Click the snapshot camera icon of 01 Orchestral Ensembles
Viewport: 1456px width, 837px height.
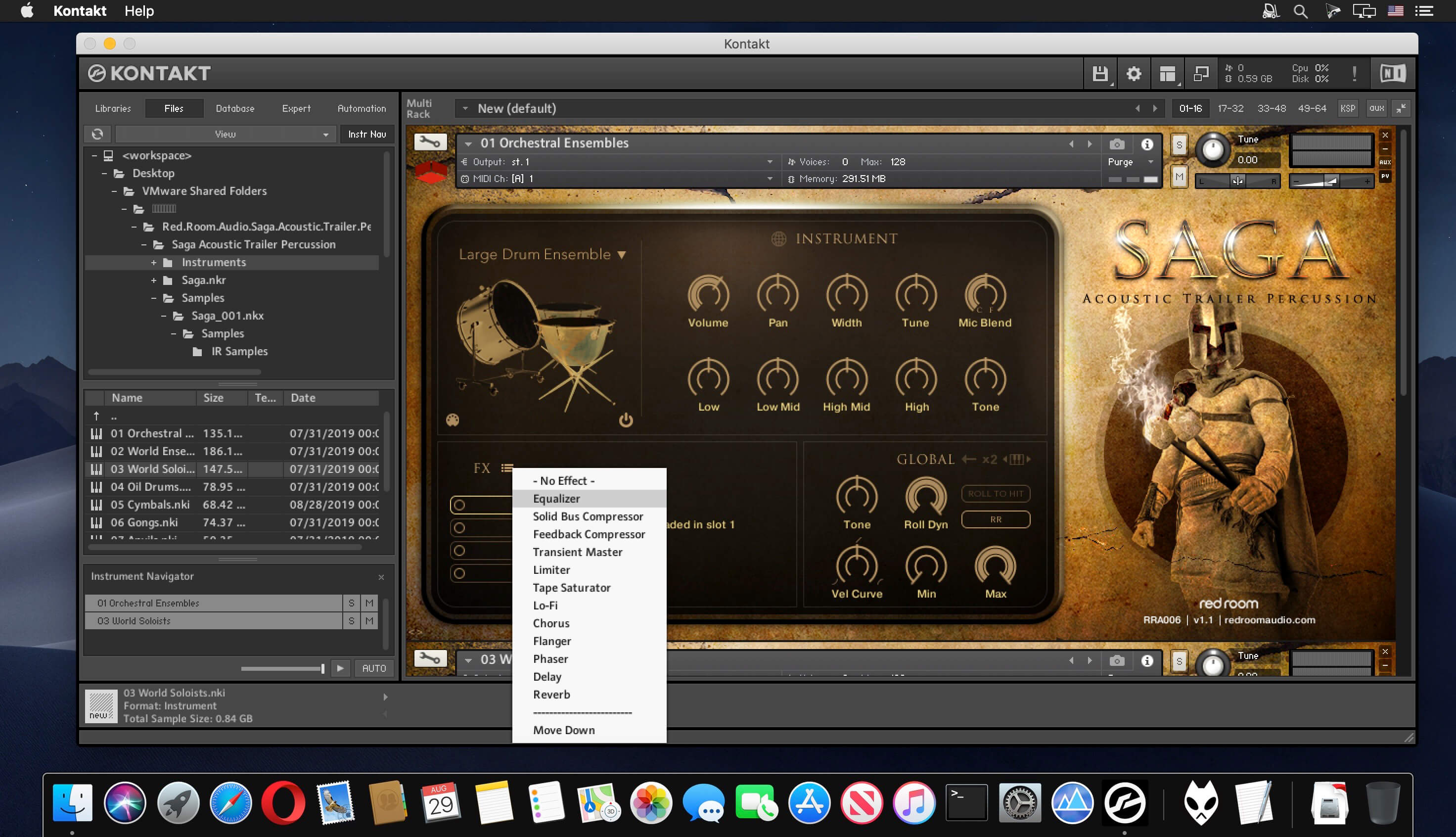tap(1117, 144)
